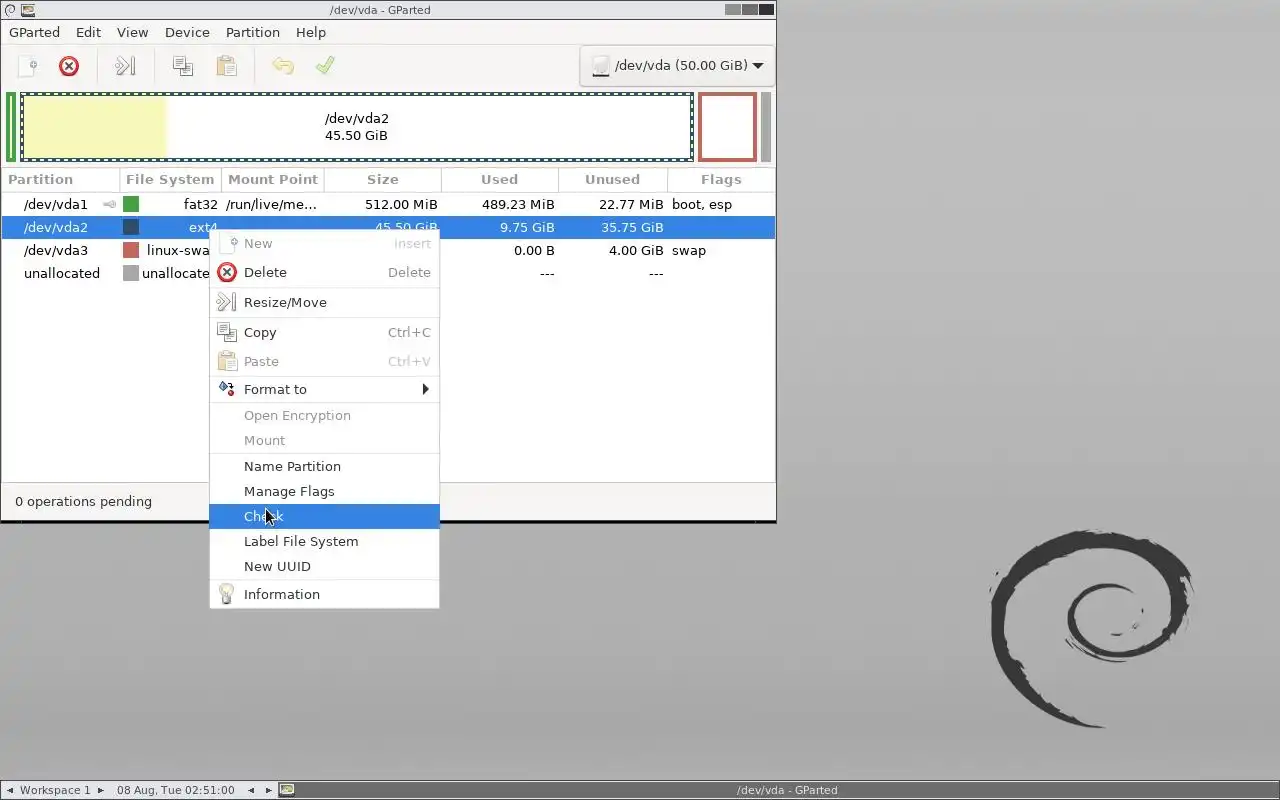1280x800 pixels.
Task: Open the Partition menu
Action: (x=252, y=32)
